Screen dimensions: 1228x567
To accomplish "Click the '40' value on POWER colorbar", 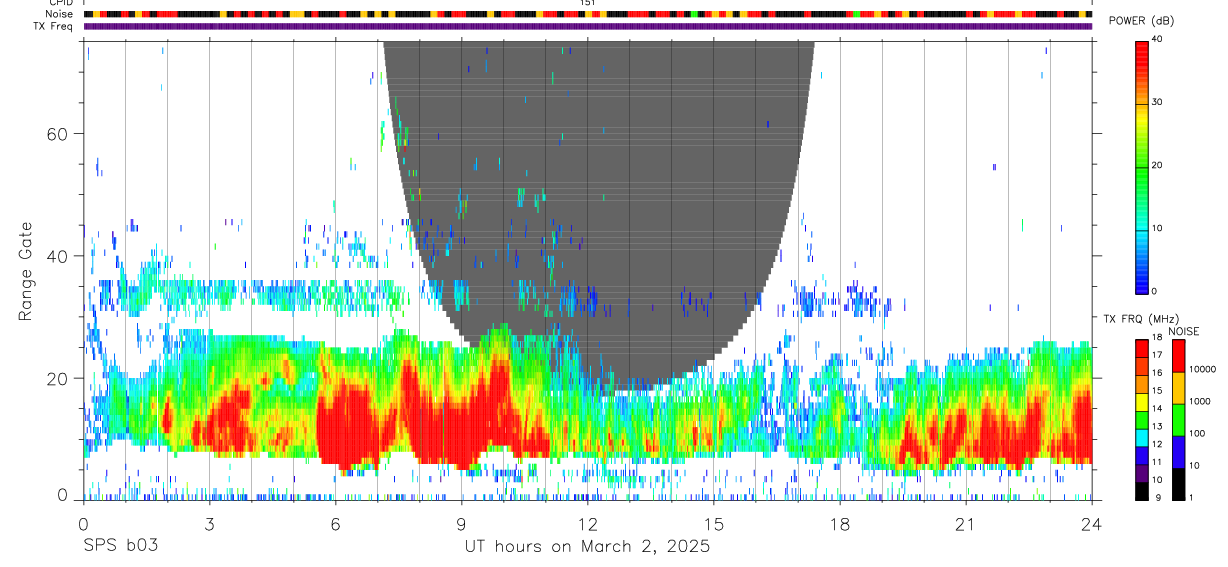I will 1157,39.
